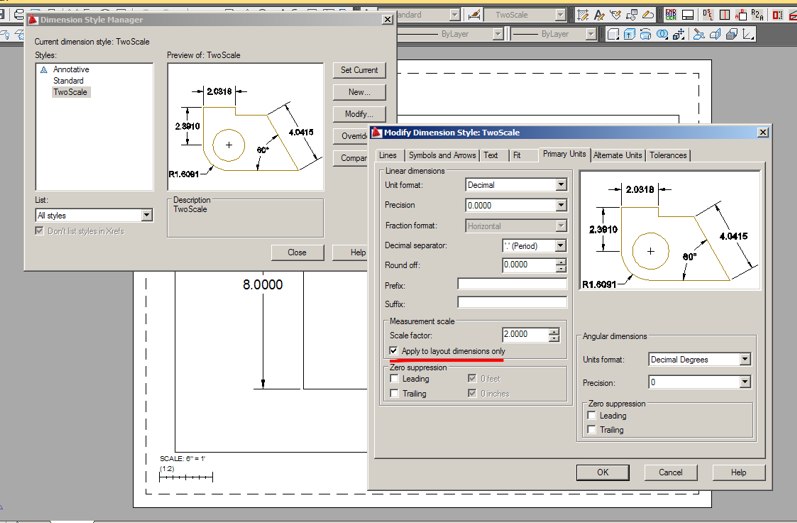
Task: Click the red A with box icon in the top toolbar
Action: click(741, 15)
